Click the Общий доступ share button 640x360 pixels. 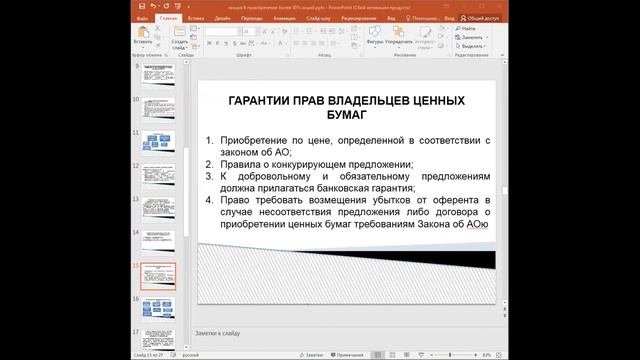point(480,18)
